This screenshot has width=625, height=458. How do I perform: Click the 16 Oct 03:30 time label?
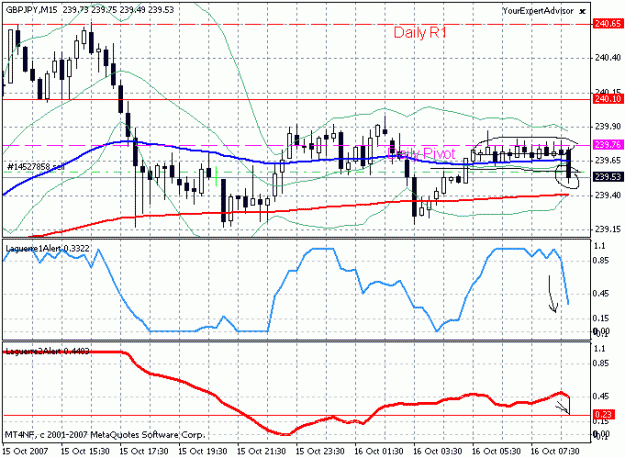click(438, 452)
